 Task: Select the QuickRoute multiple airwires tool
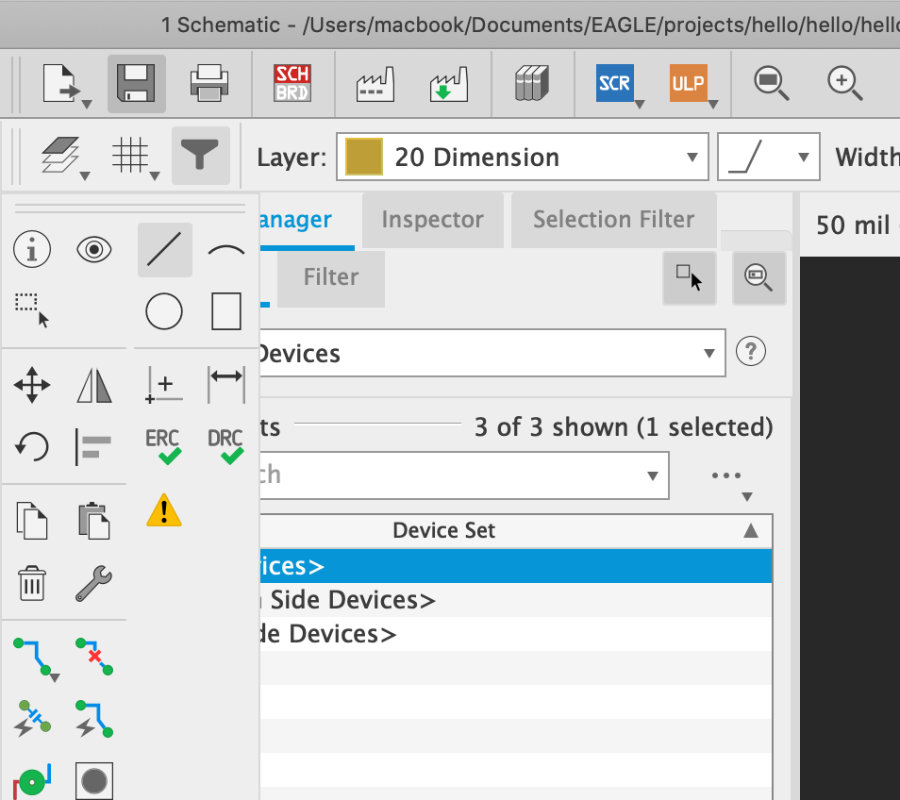coord(32,718)
